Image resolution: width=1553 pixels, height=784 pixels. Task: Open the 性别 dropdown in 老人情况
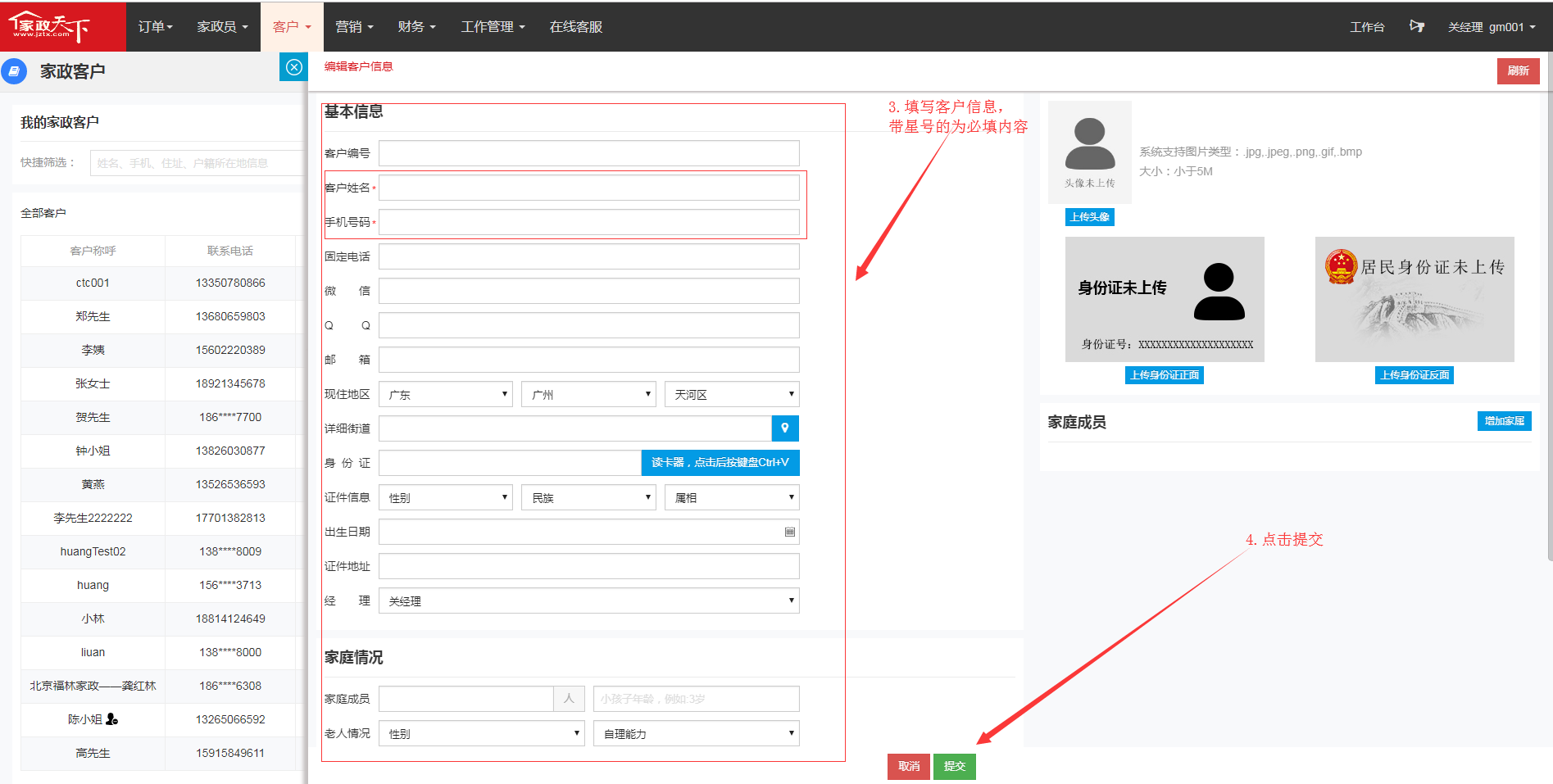click(x=482, y=733)
